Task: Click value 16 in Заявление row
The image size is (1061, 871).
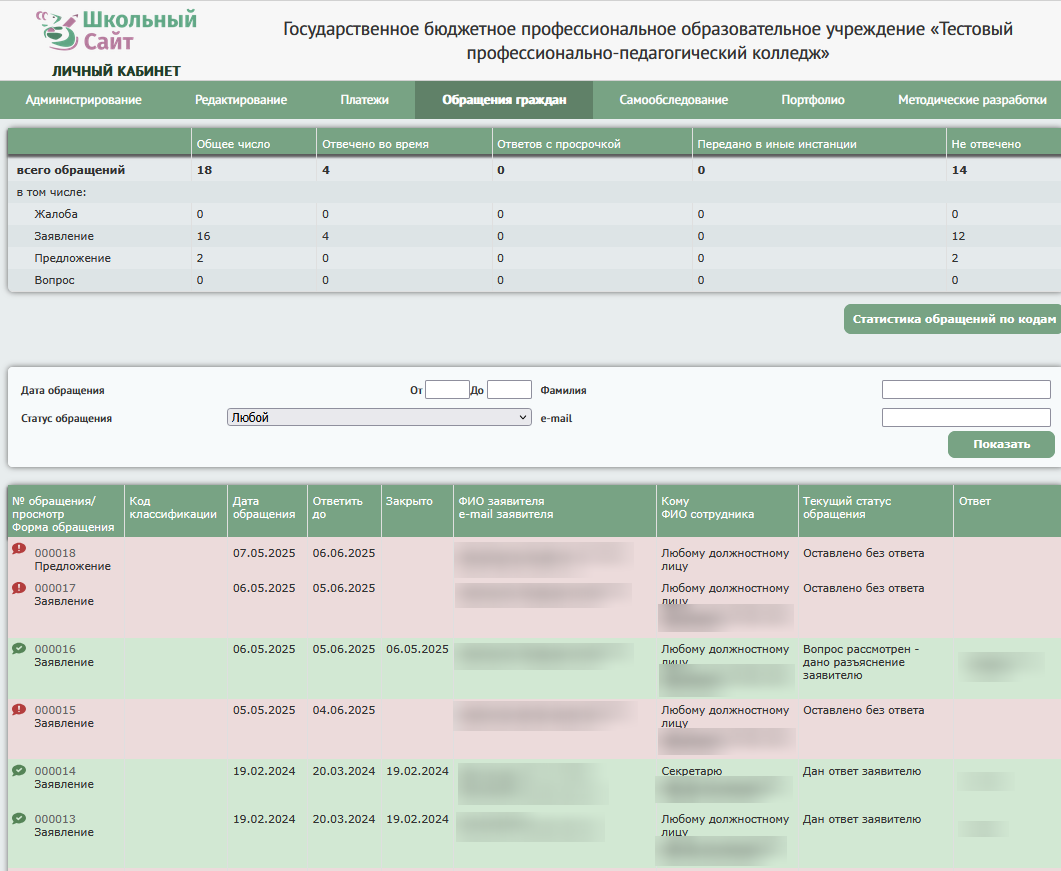Action: coord(204,236)
